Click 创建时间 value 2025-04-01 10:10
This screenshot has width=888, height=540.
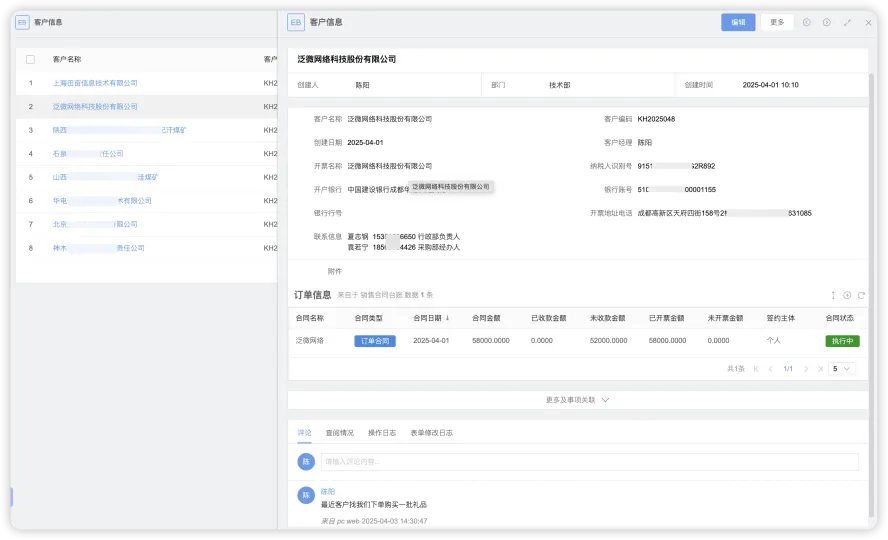pos(770,85)
